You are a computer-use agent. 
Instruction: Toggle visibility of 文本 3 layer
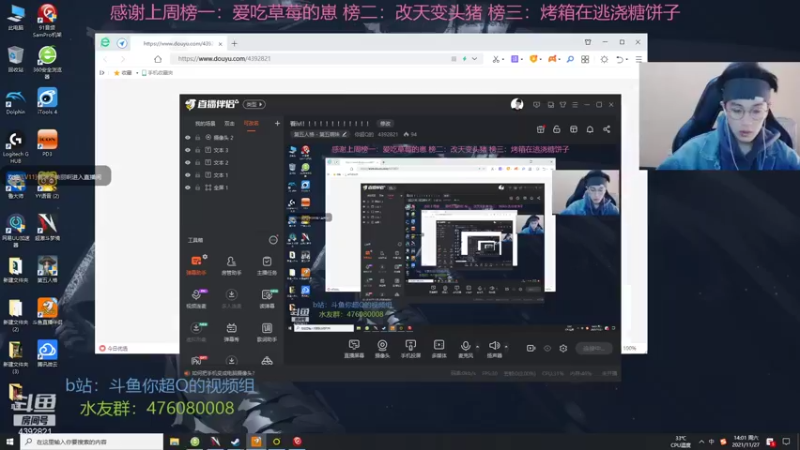(188, 150)
